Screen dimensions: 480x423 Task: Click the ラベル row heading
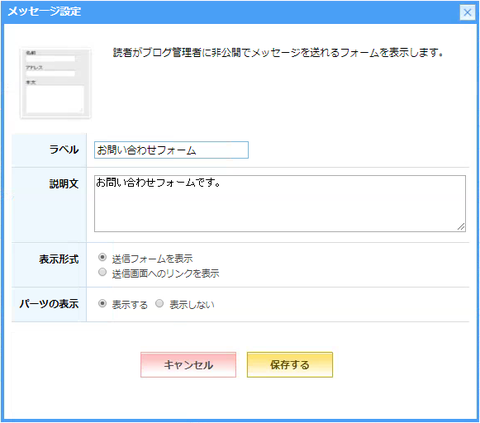click(64, 150)
